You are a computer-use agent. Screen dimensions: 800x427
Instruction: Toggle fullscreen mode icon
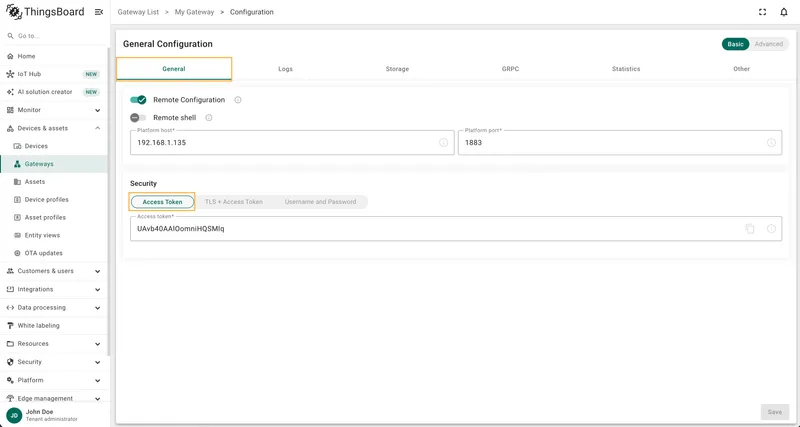[762, 12]
